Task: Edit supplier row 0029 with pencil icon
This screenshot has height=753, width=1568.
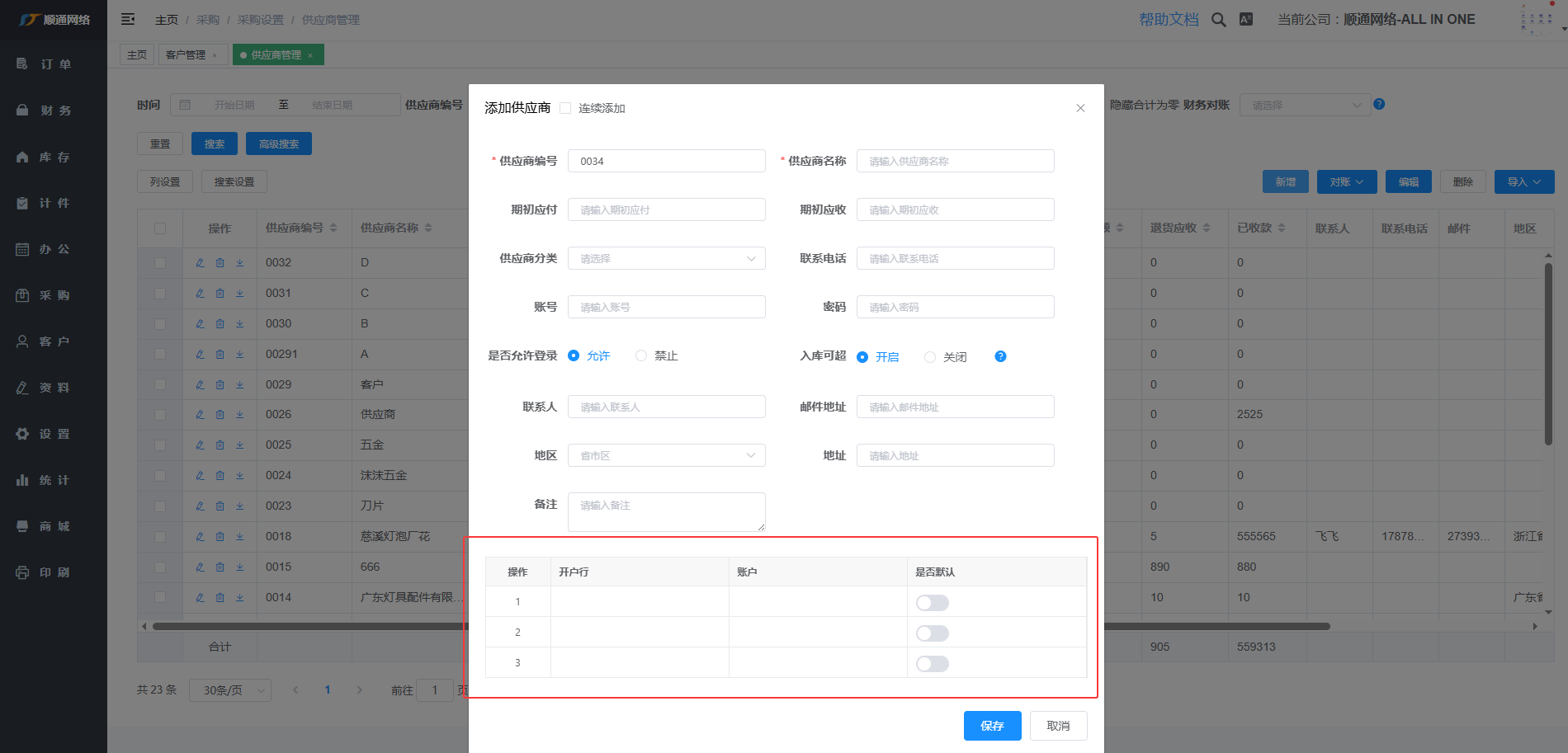Action: (200, 384)
